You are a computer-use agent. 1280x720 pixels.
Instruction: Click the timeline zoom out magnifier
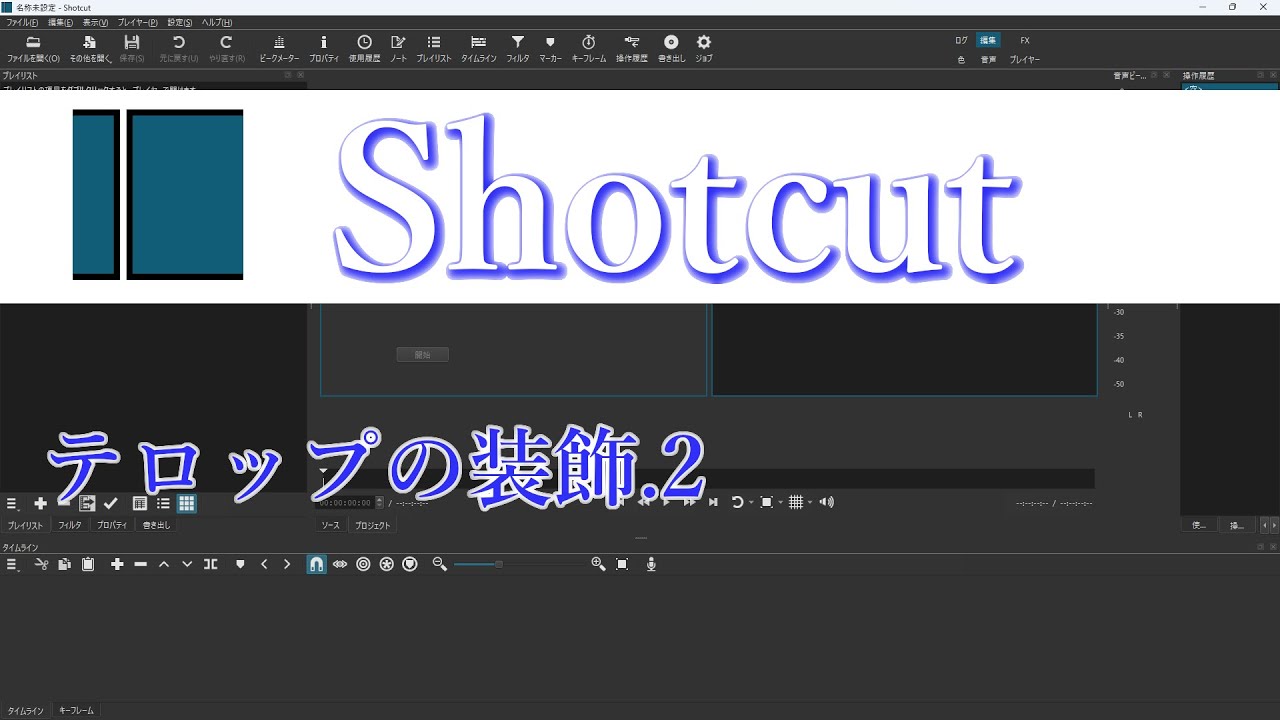tap(439, 564)
